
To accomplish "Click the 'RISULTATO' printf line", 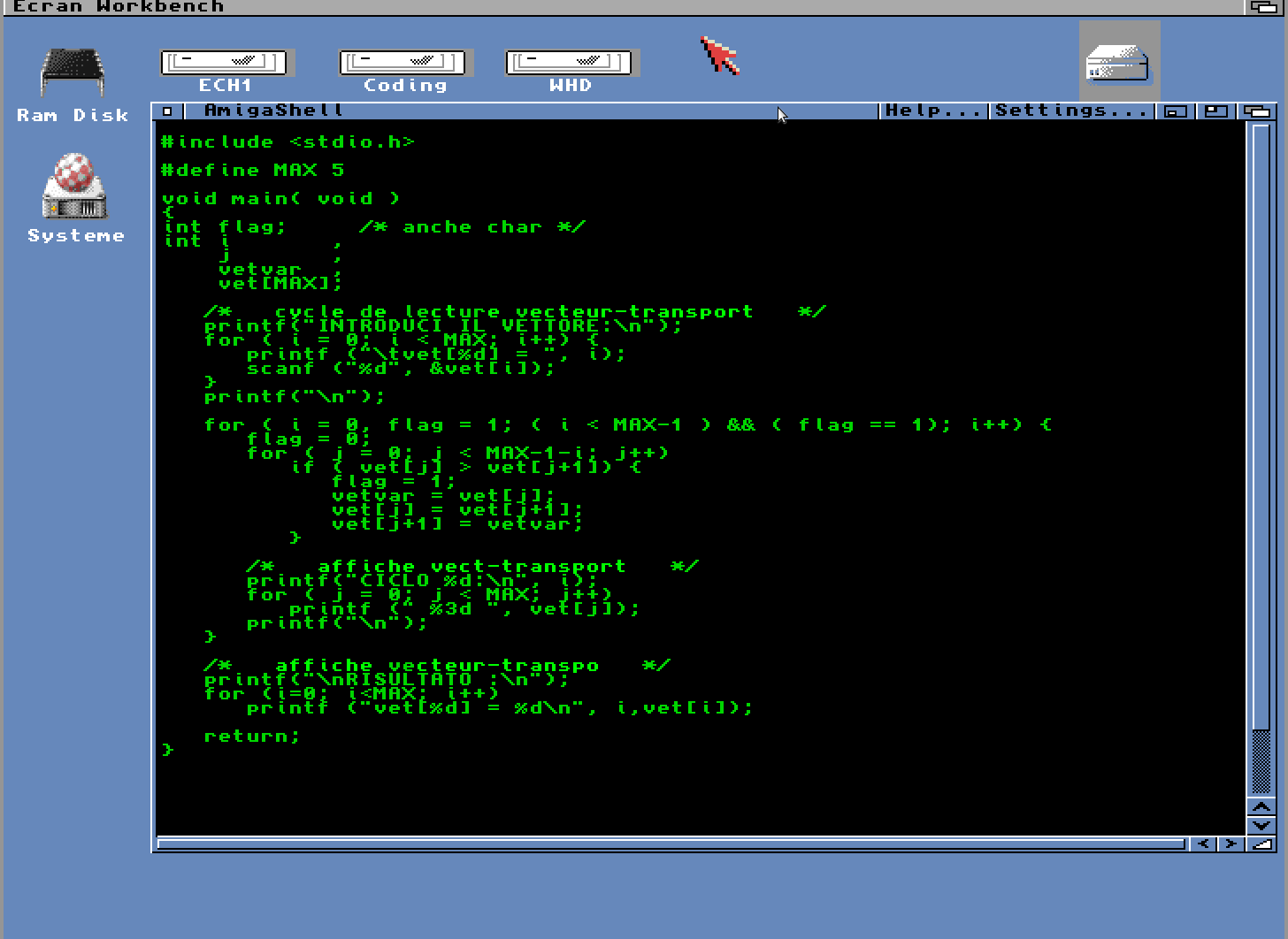I will (387, 680).
